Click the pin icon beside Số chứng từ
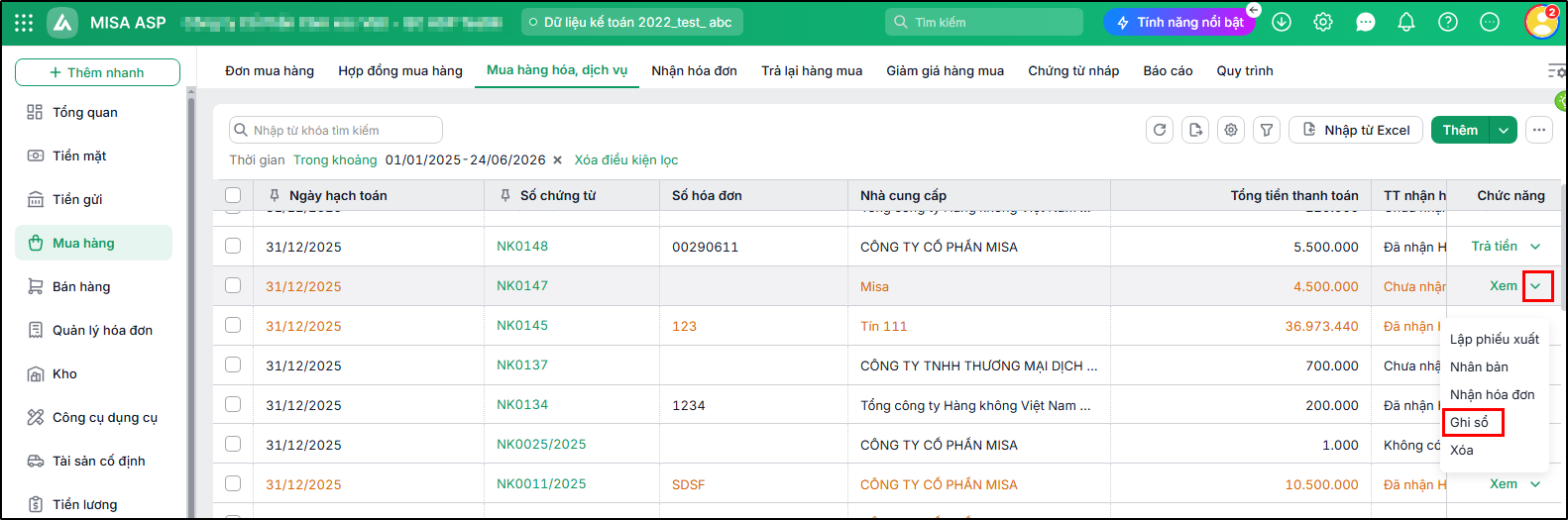1568x520 pixels. tap(505, 195)
